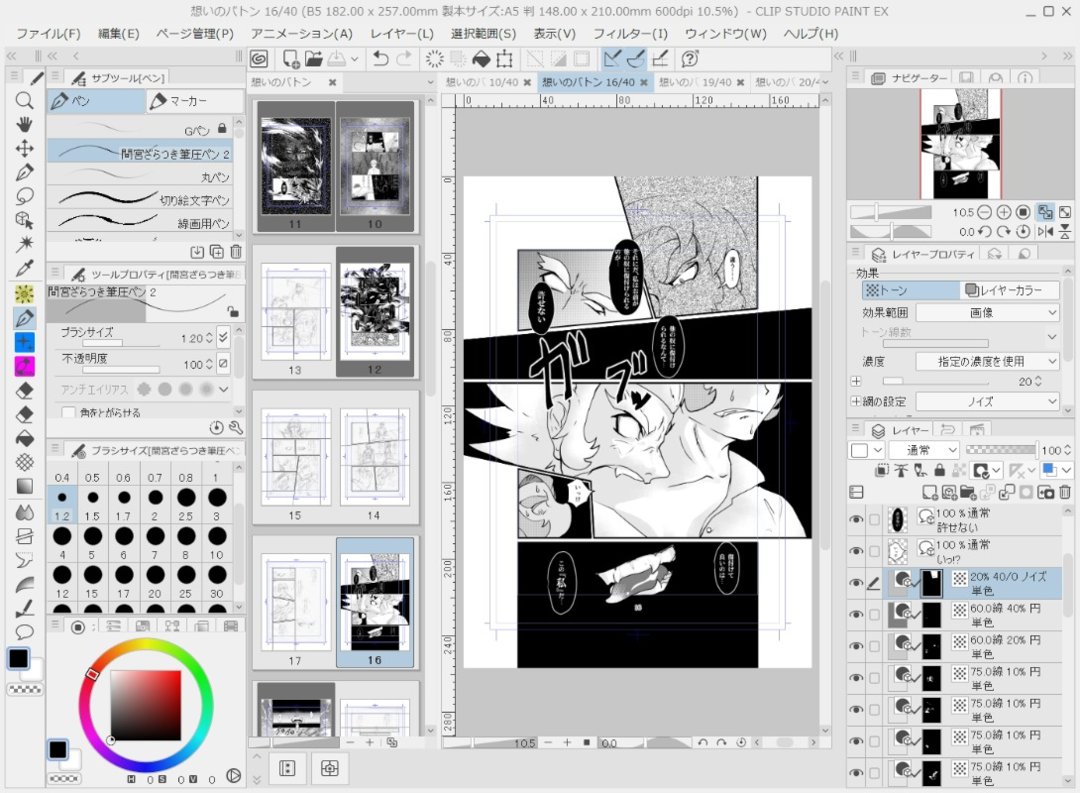Open 網の設定 ノイズ dropdown
The image size is (1080, 793).
(x=987, y=401)
